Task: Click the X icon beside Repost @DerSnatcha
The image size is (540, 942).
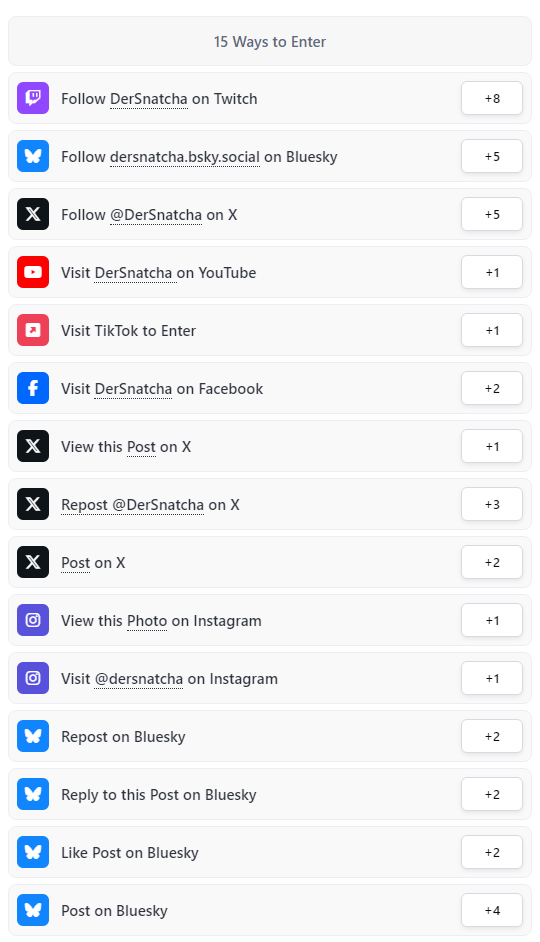Action: pos(33,504)
